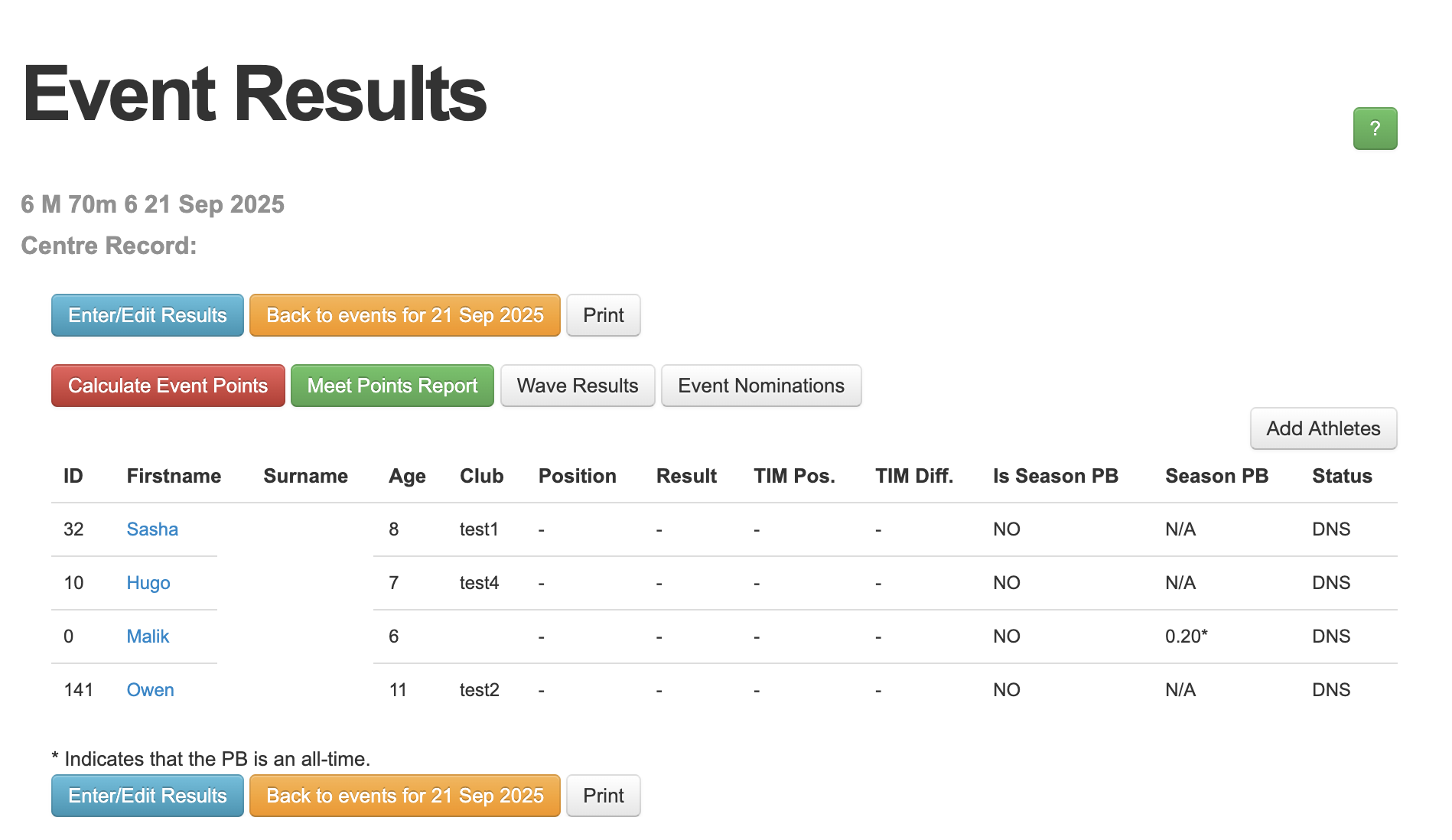Open the Meet Points Report
Viewport: 1452px width, 840px height.
pos(392,386)
